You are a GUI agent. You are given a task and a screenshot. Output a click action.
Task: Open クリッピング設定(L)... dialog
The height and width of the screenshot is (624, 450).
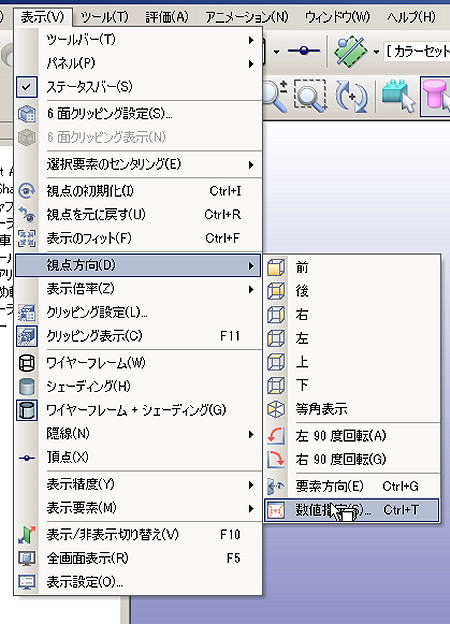tap(138, 312)
